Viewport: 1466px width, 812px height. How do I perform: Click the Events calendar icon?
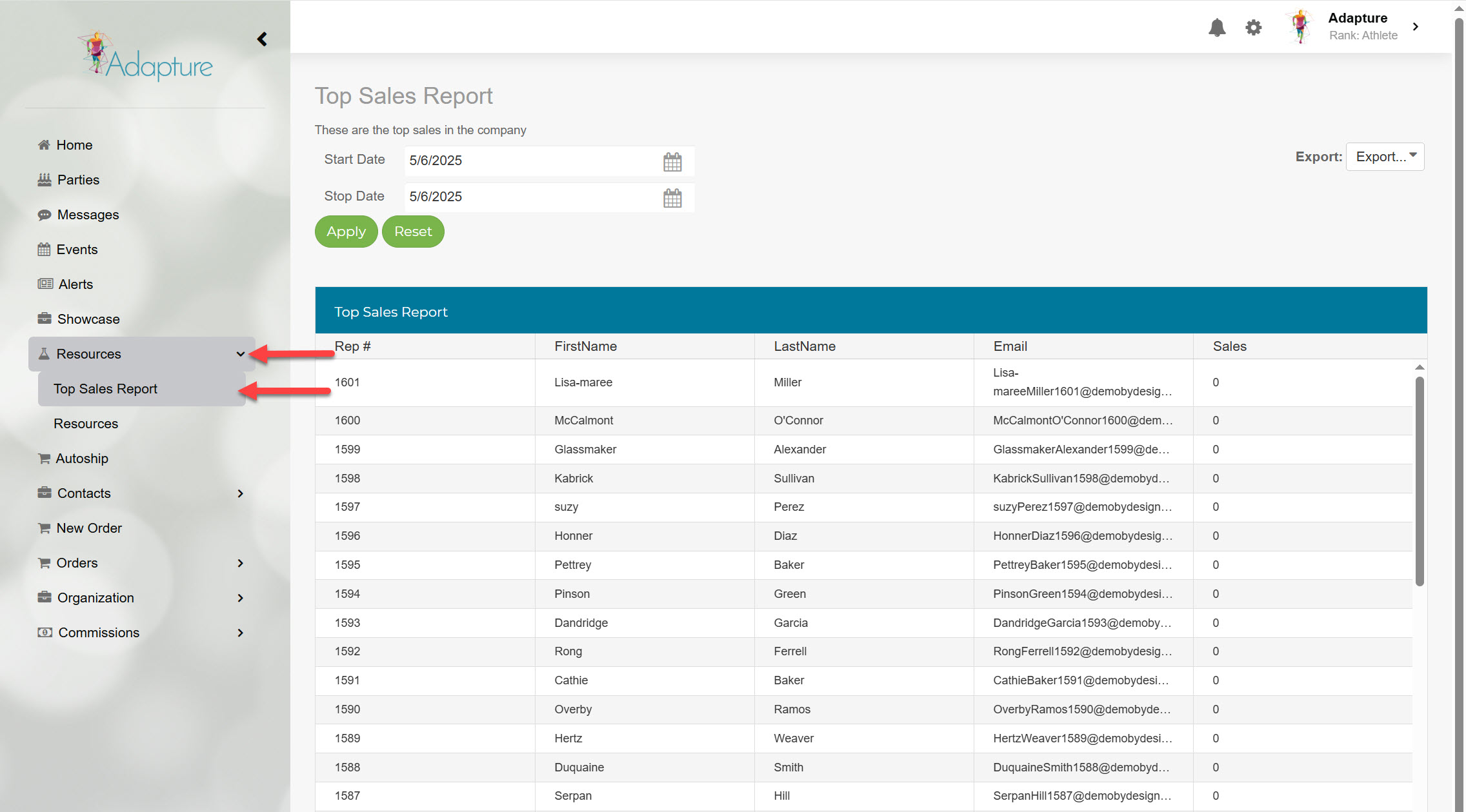pos(43,250)
